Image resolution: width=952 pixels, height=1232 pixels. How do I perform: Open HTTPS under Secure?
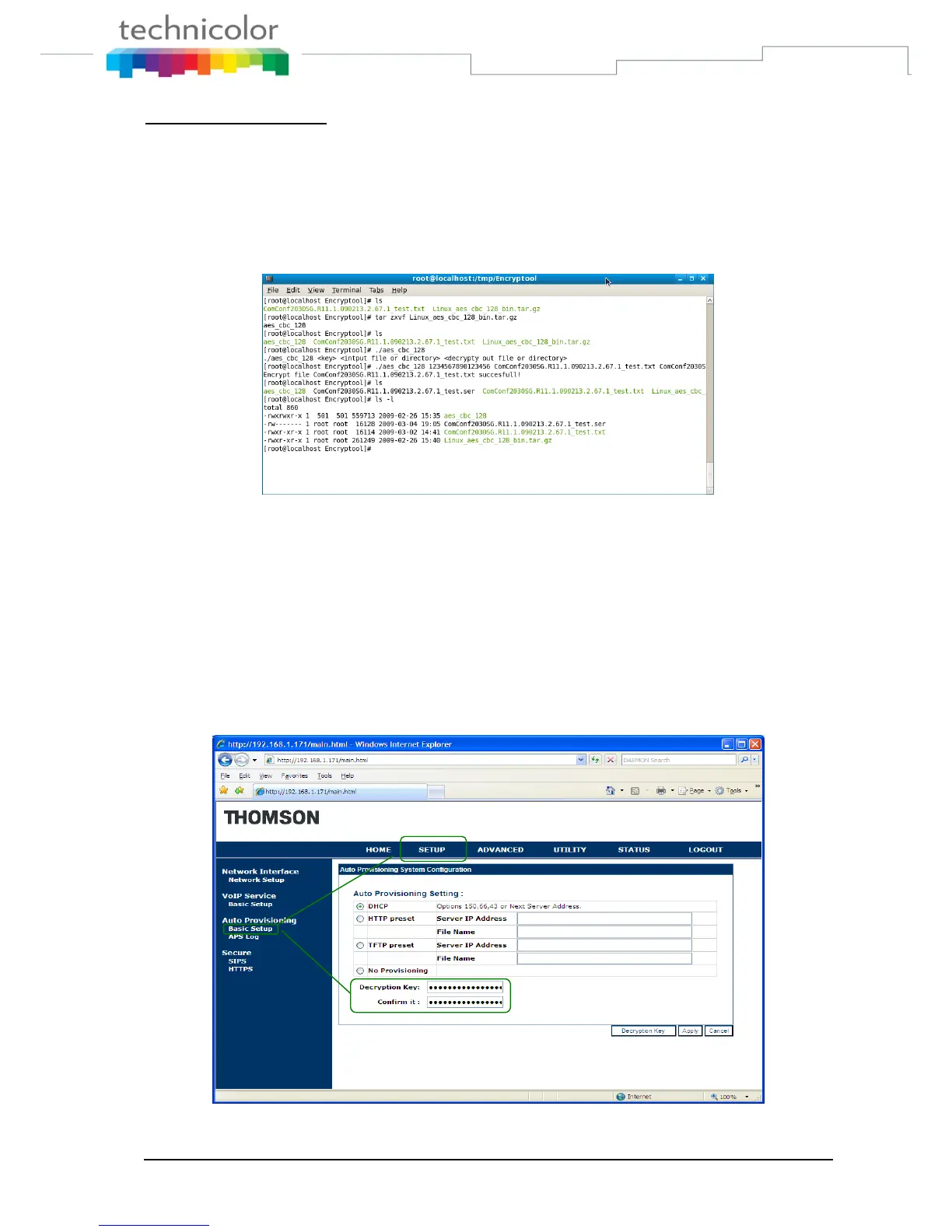click(x=240, y=969)
